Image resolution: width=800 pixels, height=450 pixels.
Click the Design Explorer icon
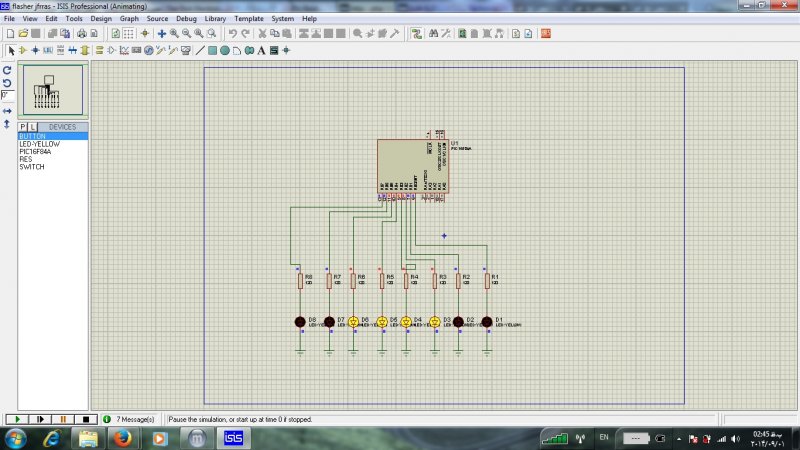point(462,34)
